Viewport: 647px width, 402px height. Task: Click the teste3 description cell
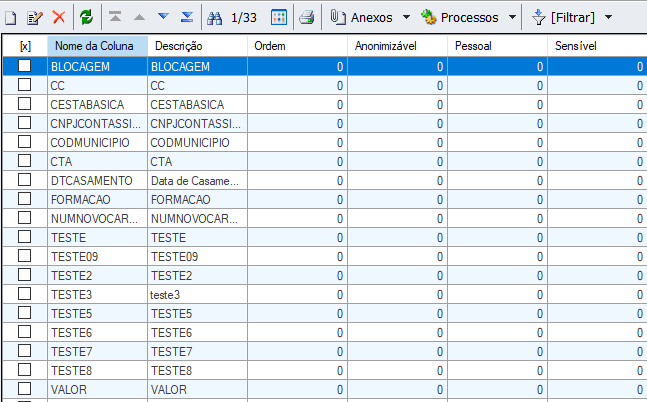tap(197, 294)
